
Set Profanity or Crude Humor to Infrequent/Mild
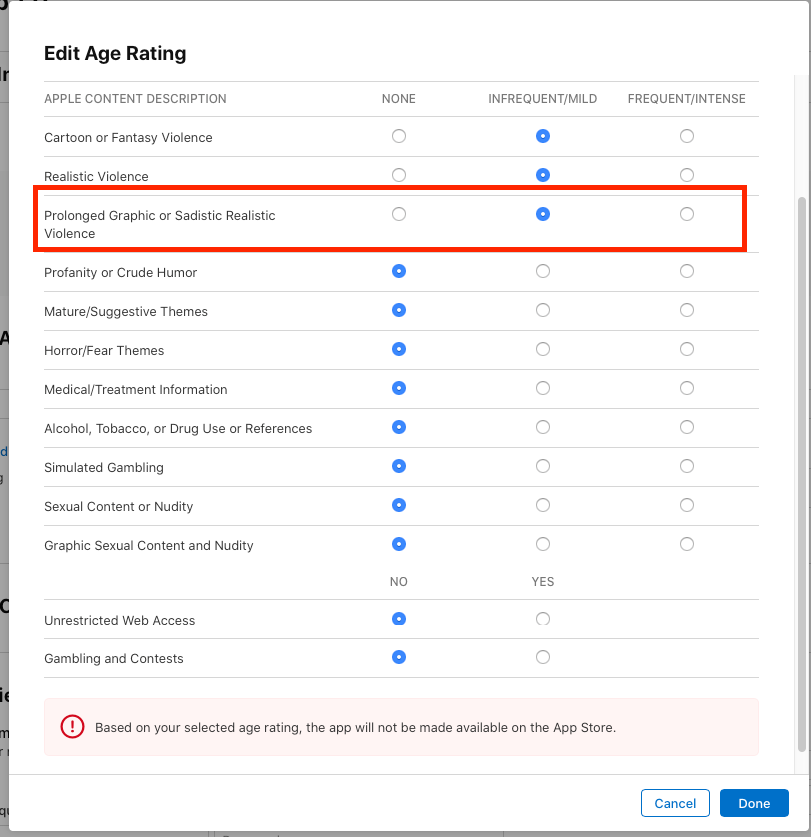[x=543, y=271]
